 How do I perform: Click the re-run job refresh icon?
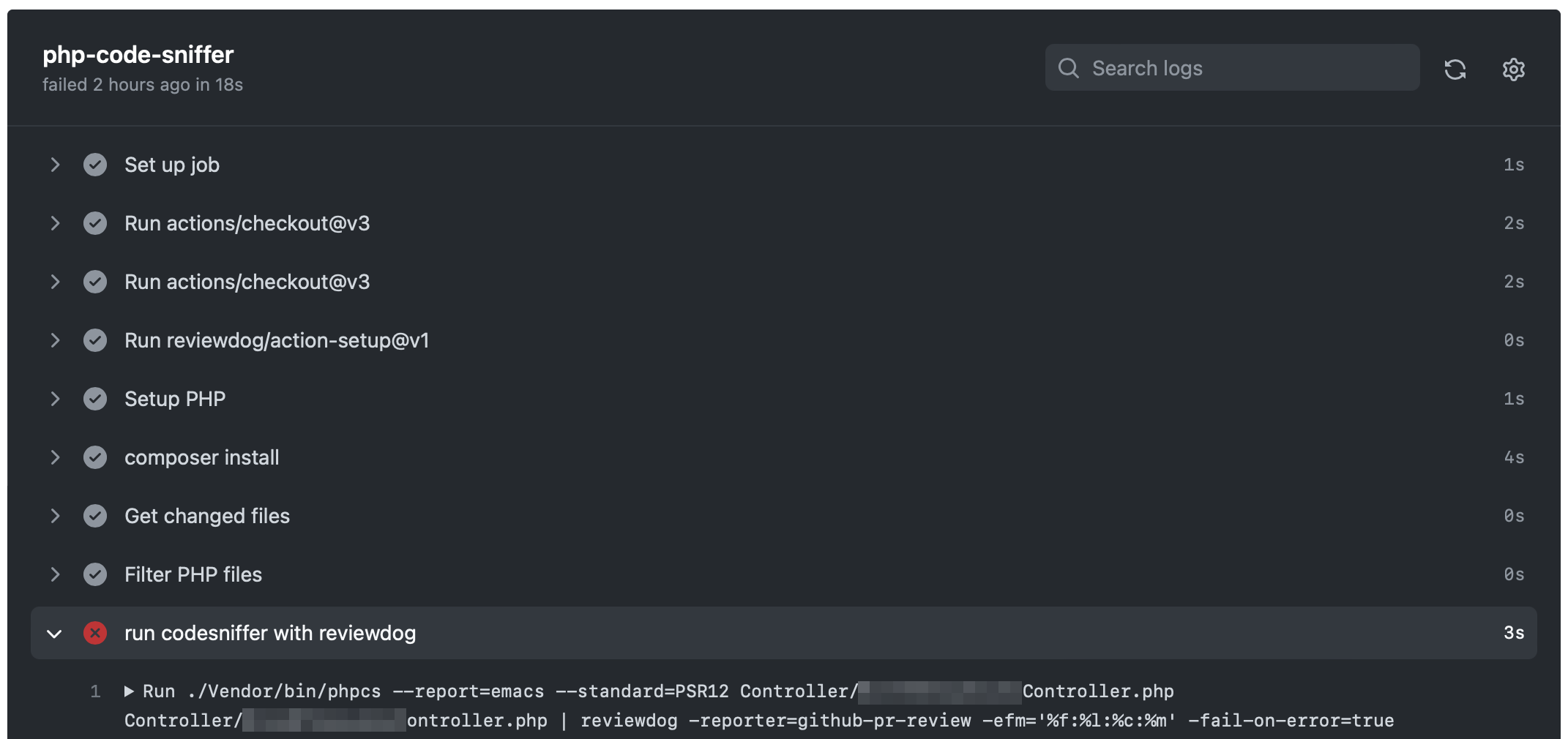pos(1455,70)
